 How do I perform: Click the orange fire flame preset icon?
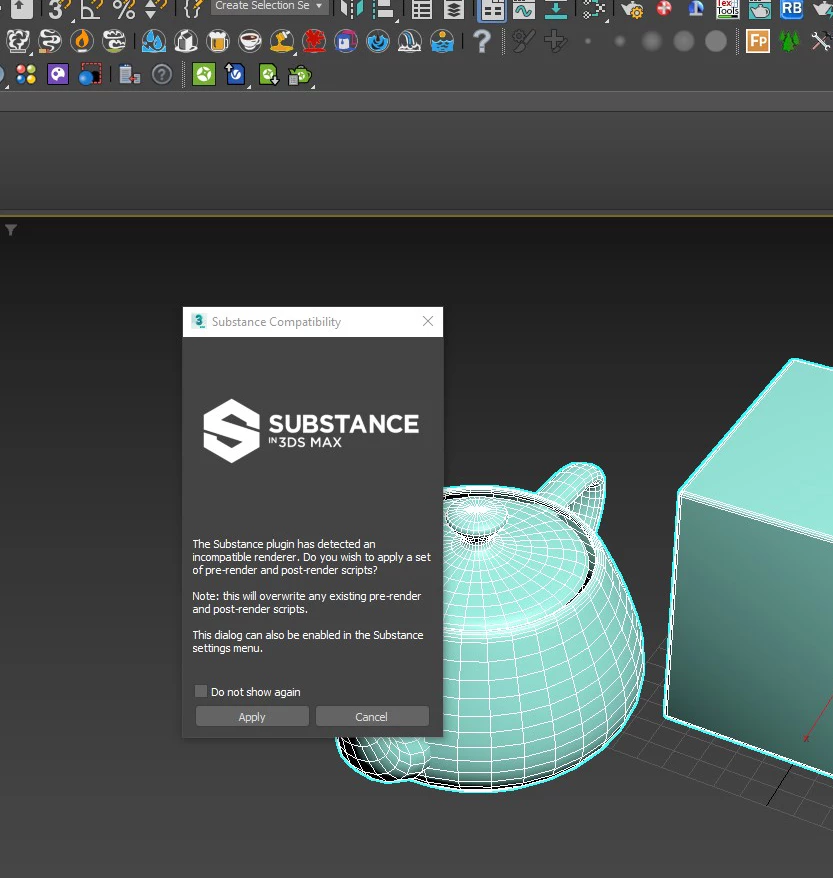pos(82,41)
